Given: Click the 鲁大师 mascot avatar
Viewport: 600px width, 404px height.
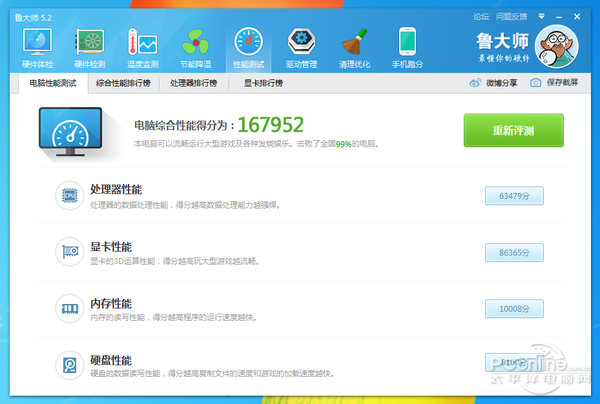Looking at the screenshot, I should [556, 46].
